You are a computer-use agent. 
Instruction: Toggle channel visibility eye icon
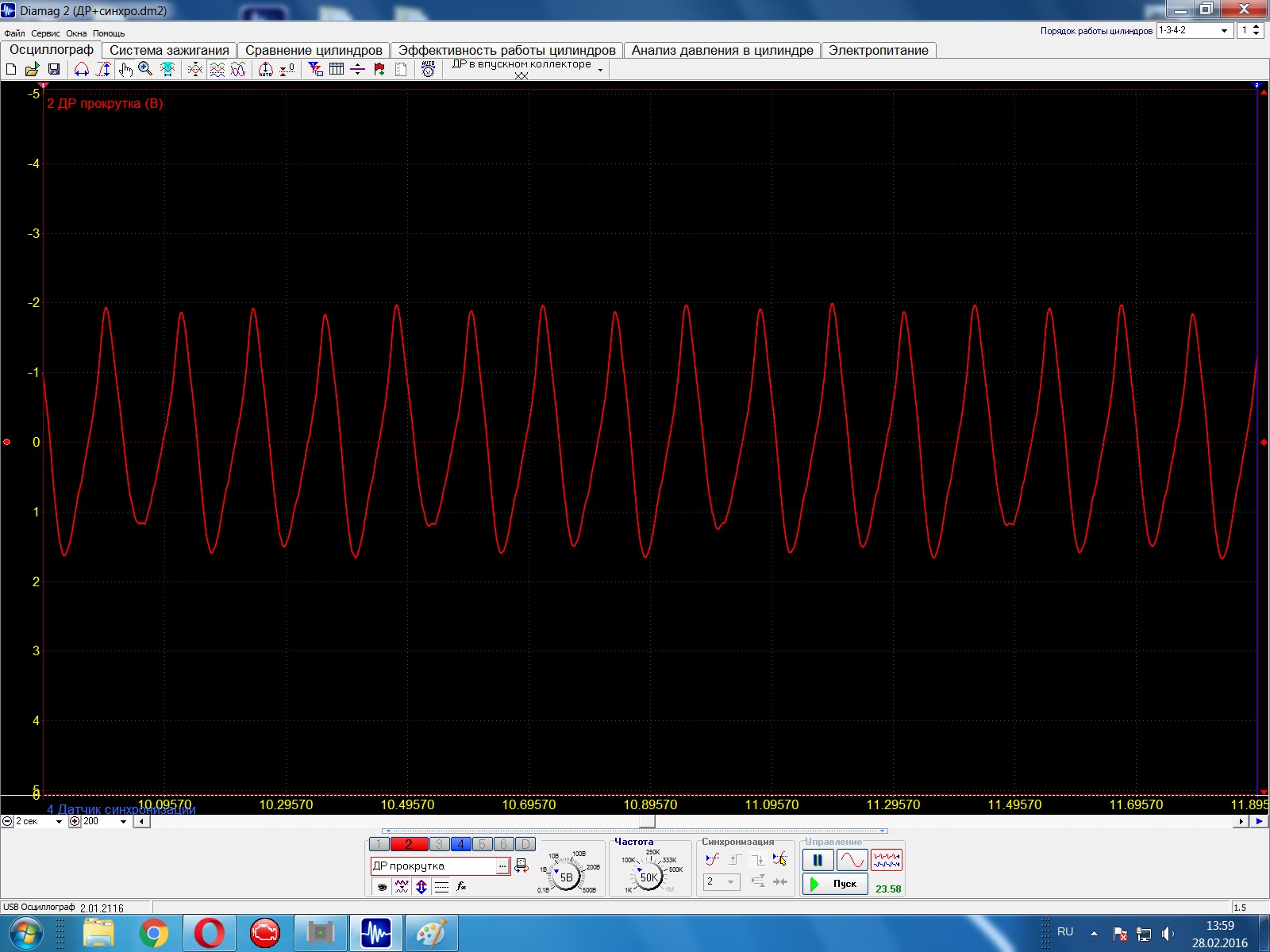(382, 887)
